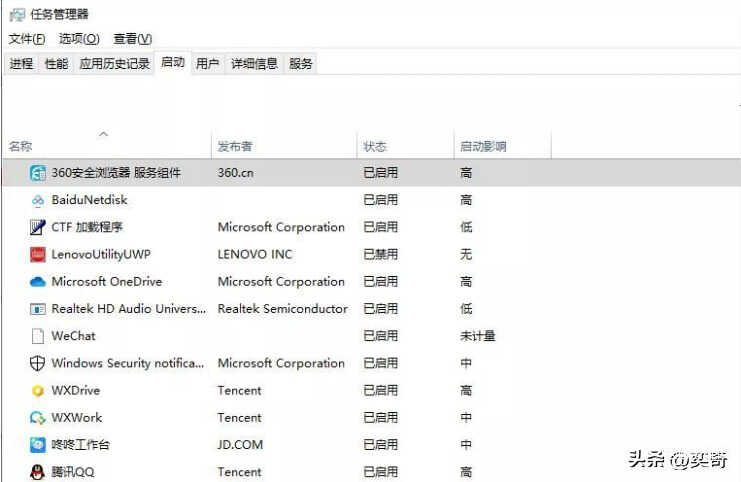Screen dimensions: 741x482
Task: Sort by 状态 column header
Action: coord(375,146)
